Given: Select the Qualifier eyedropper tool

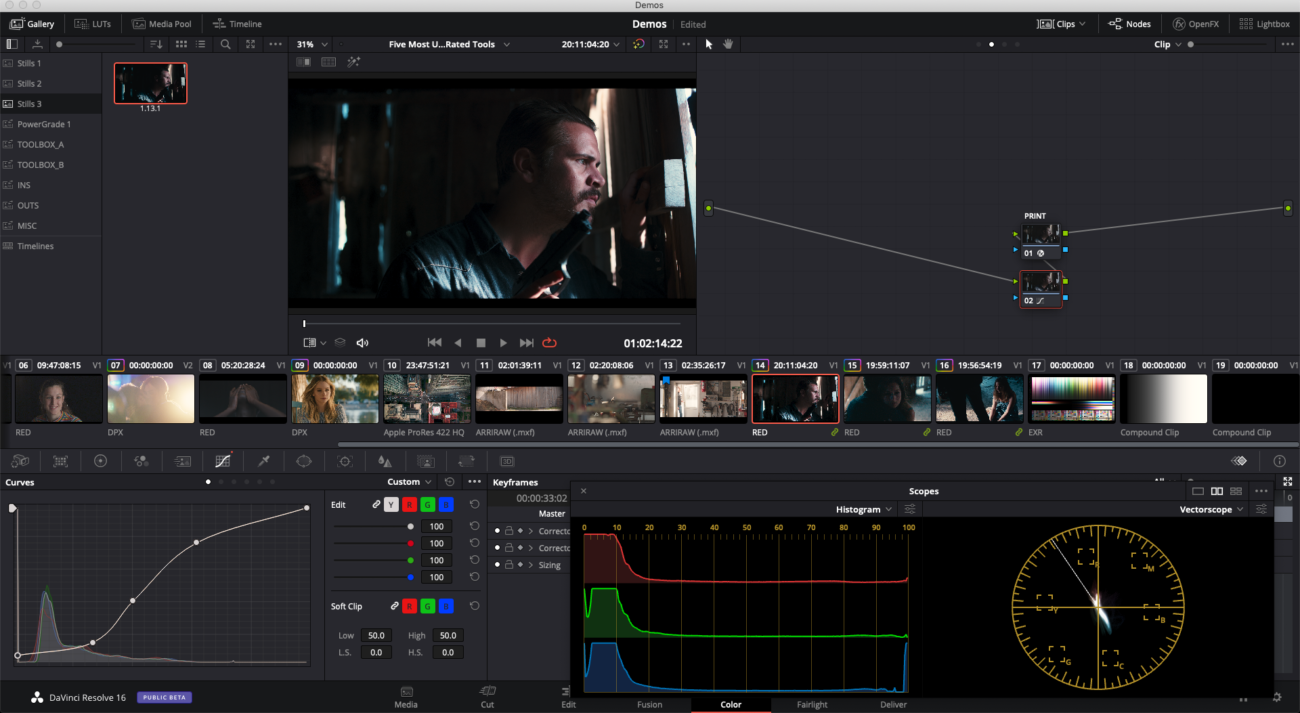Looking at the screenshot, I should [265, 461].
